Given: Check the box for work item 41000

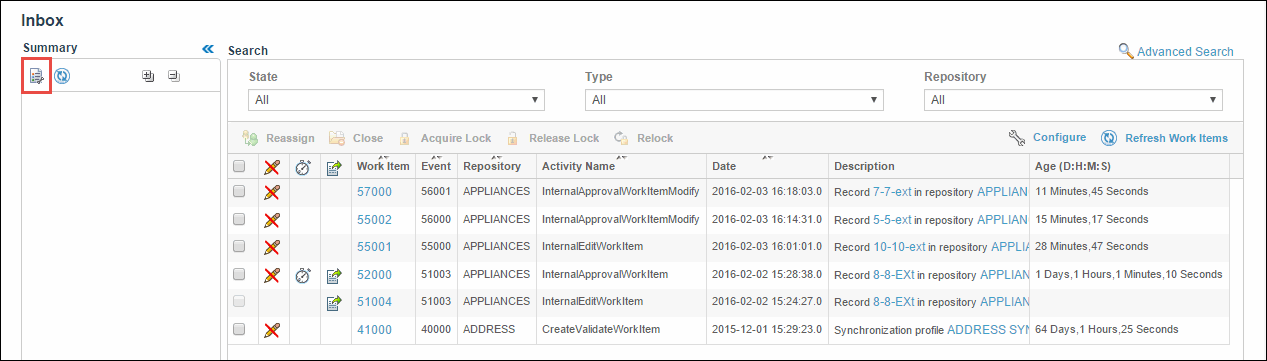Looking at the screenshot, I should tap(239, 329).
